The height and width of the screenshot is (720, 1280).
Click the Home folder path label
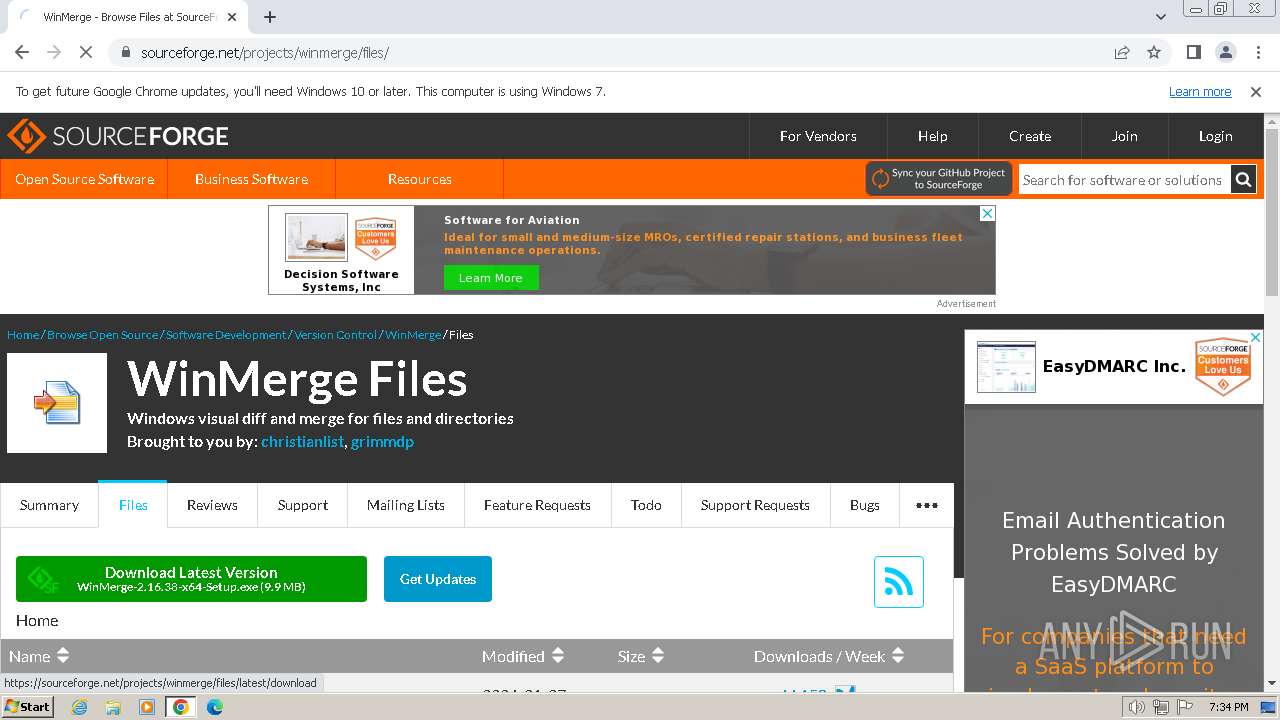(37, 620)
